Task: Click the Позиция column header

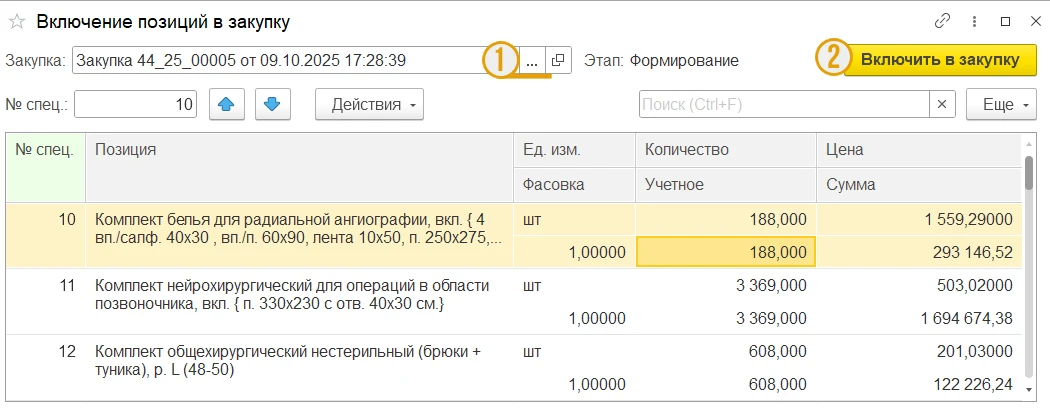Action: [299, 167]
